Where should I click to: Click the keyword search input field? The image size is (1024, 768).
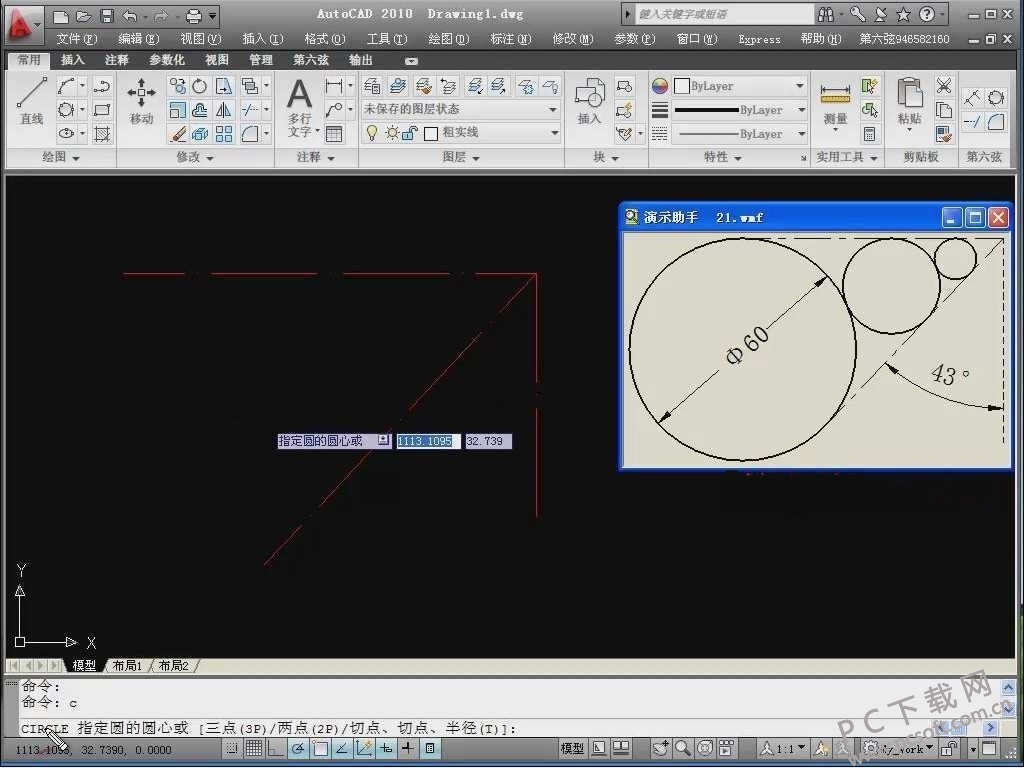[724, 14]
